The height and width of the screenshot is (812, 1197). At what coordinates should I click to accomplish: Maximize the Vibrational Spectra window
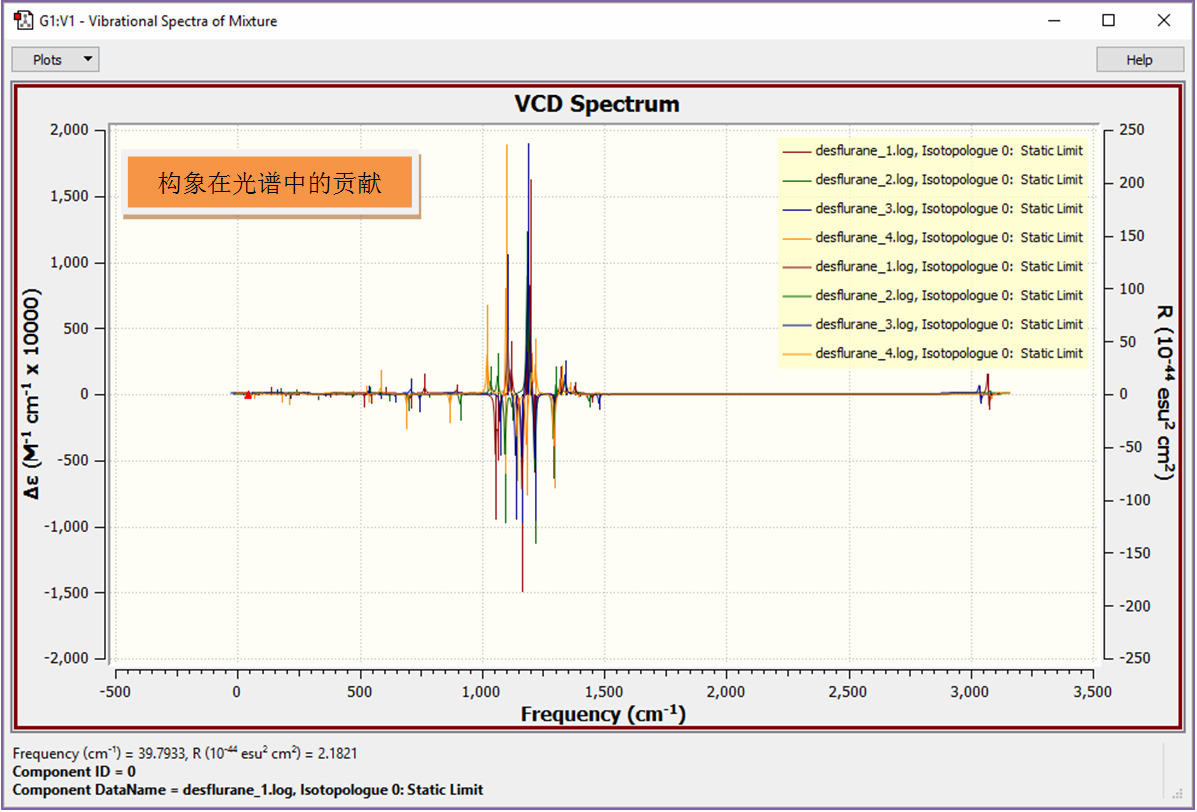1108,20
